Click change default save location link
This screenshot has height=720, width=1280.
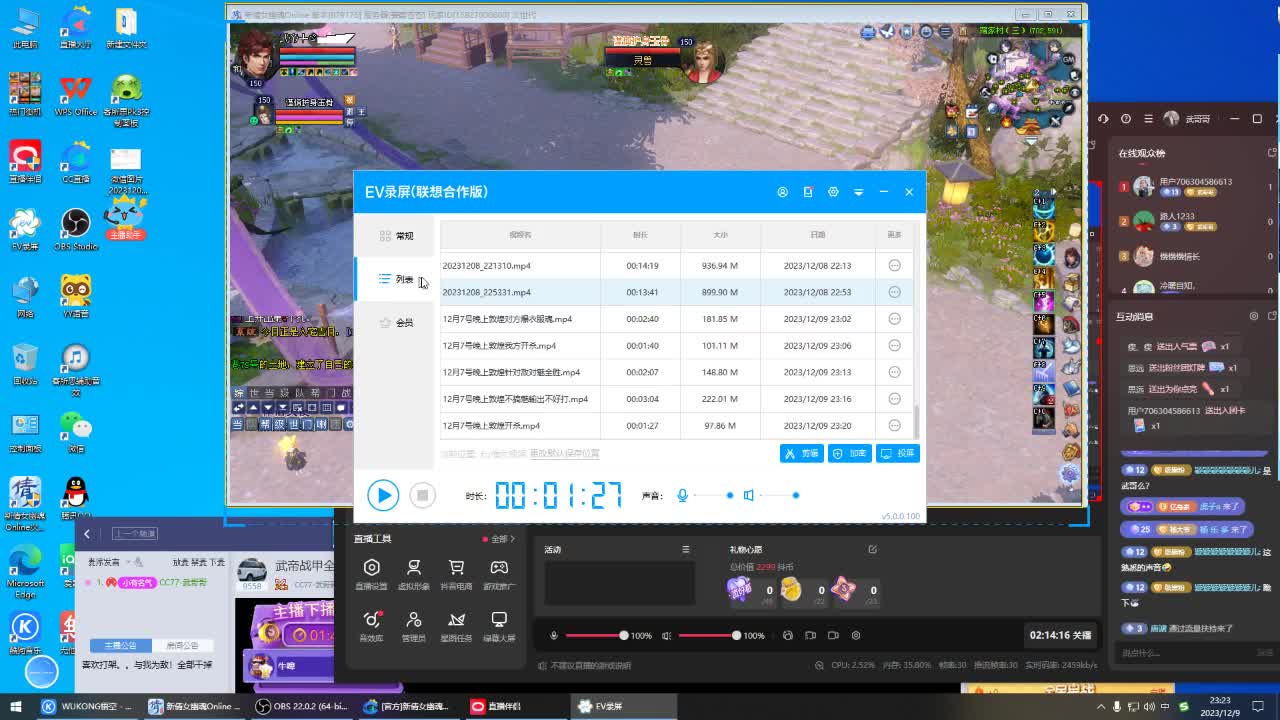tap(564, 454)
